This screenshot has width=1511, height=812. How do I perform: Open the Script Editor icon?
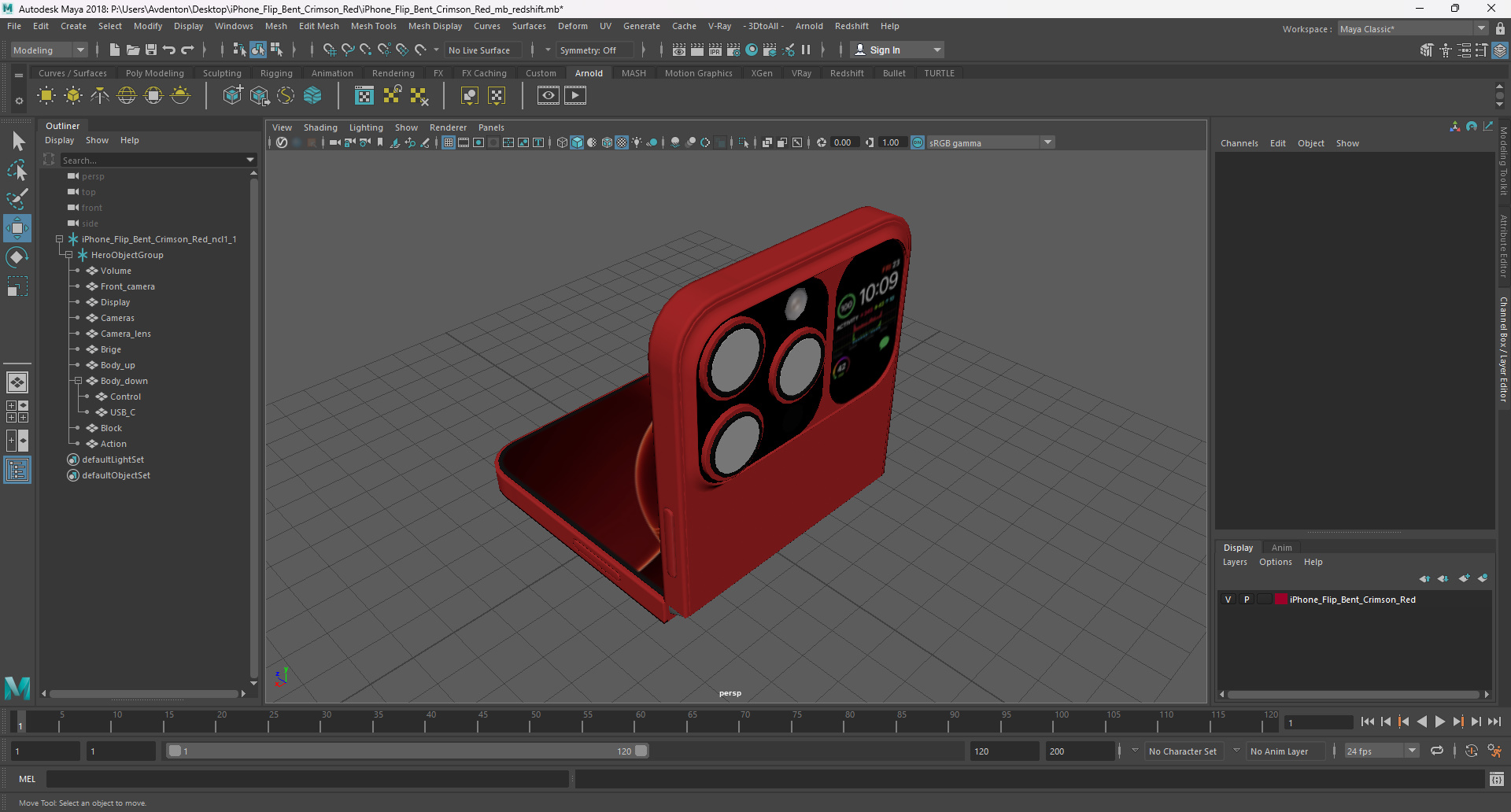click(1497, 779)
